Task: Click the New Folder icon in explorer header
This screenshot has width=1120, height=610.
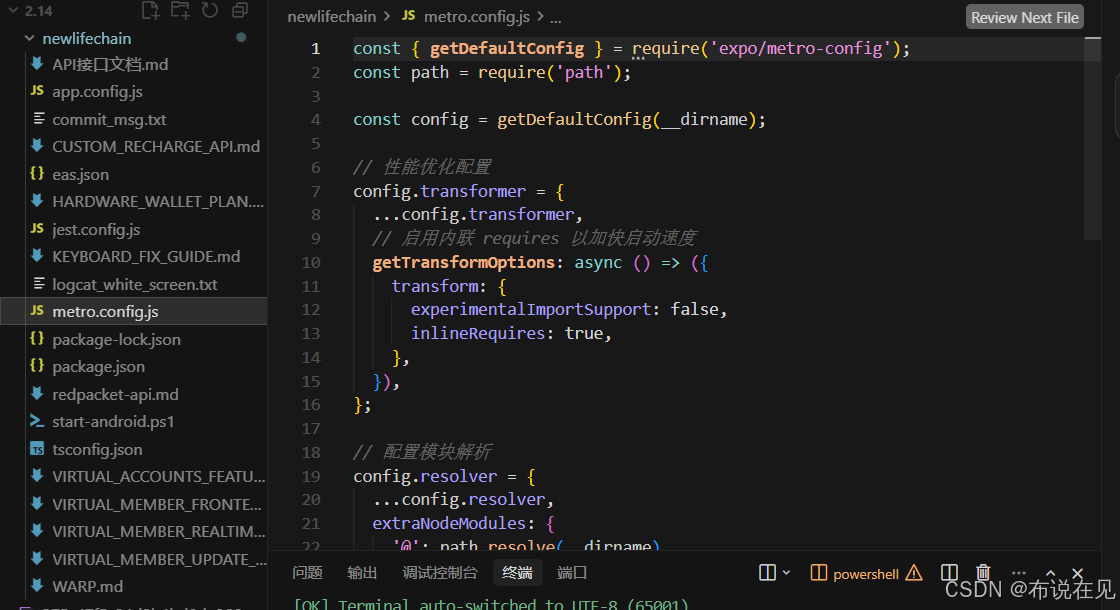Action: 180,10
